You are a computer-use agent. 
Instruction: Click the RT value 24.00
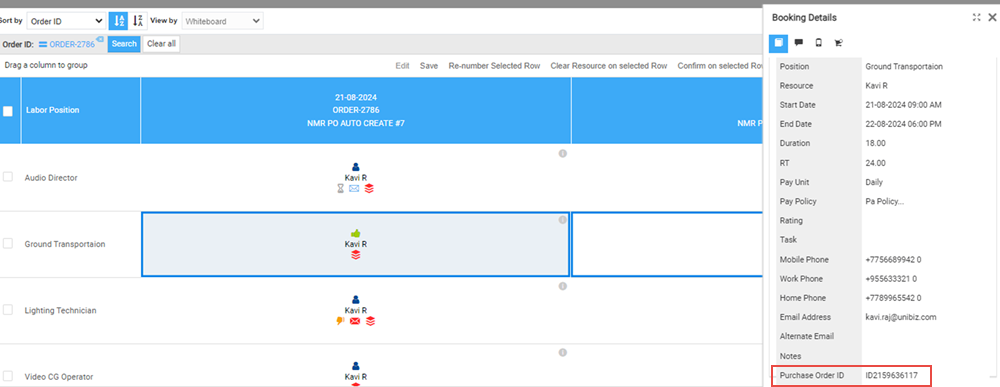(x=875, y=163)
